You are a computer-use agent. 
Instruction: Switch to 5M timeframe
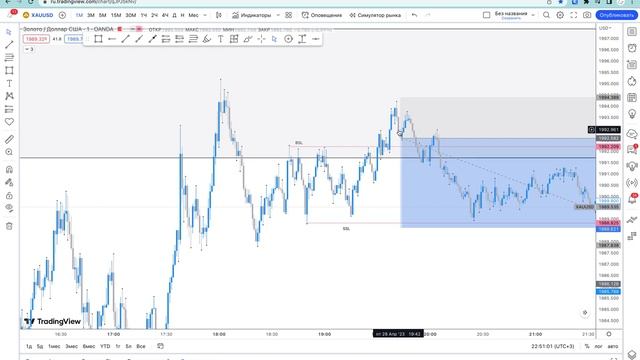point(102,15)
